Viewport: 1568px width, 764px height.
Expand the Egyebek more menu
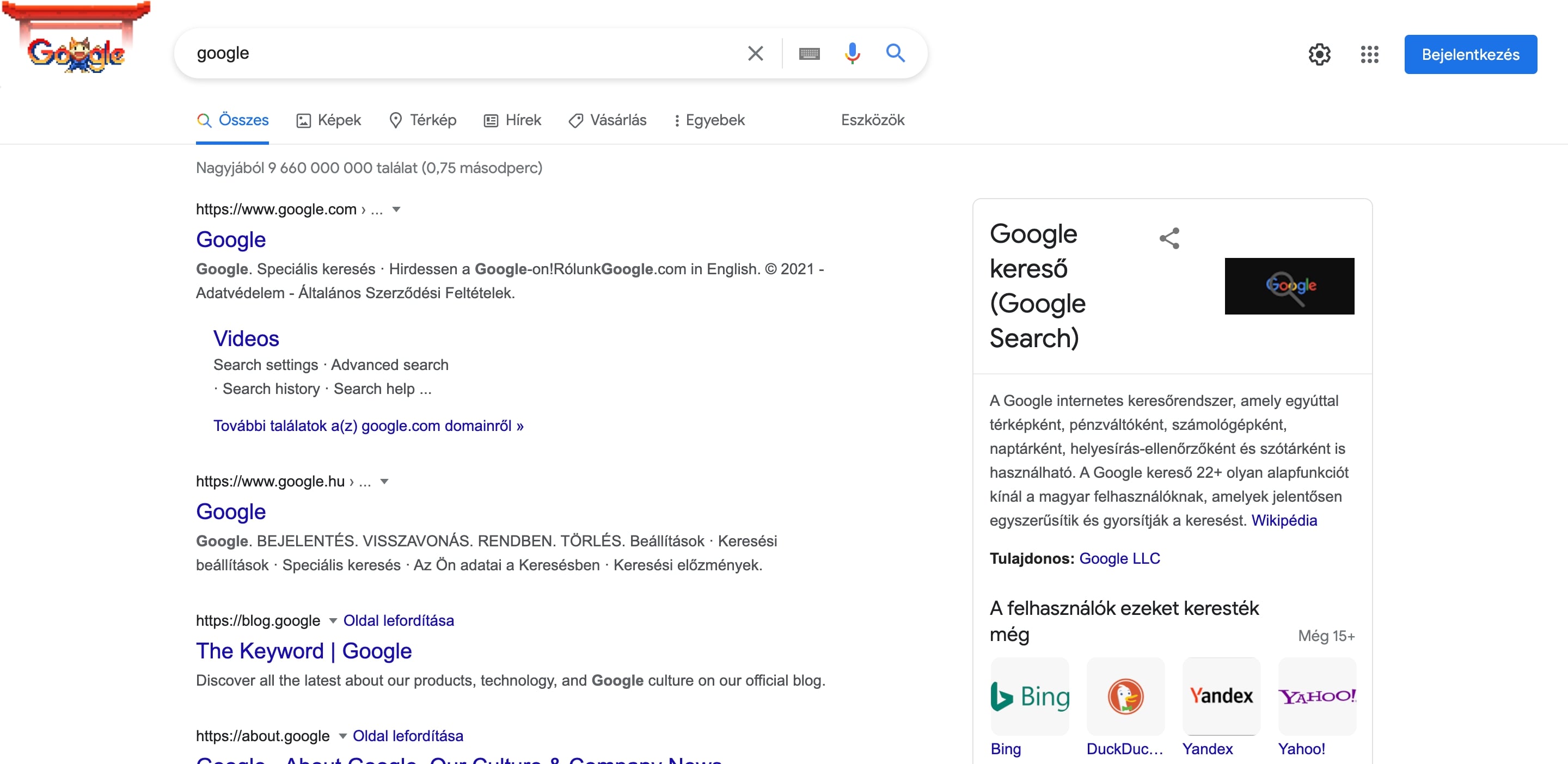709,120
